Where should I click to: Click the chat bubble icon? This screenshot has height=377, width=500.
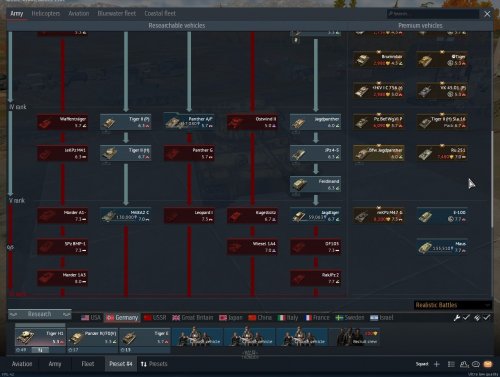(476, 364)
